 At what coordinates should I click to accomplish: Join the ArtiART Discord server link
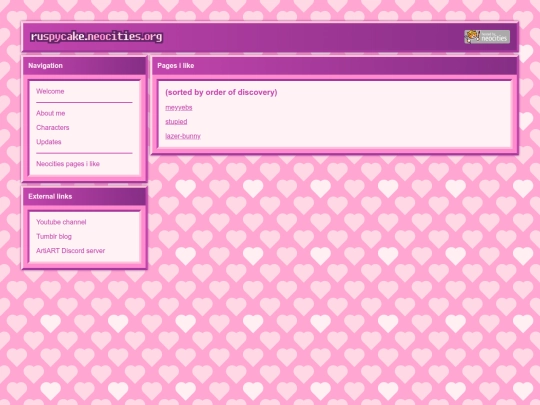tap(71, 251)
